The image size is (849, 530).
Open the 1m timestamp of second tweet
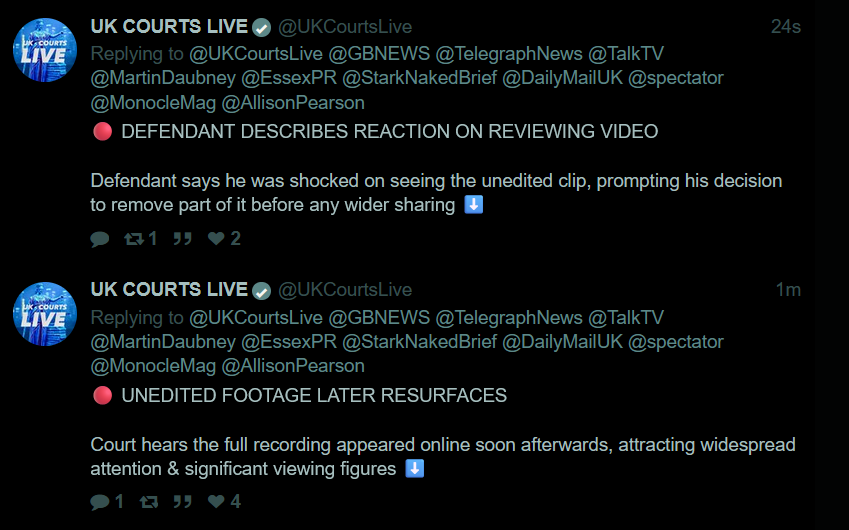coord(788,290)
